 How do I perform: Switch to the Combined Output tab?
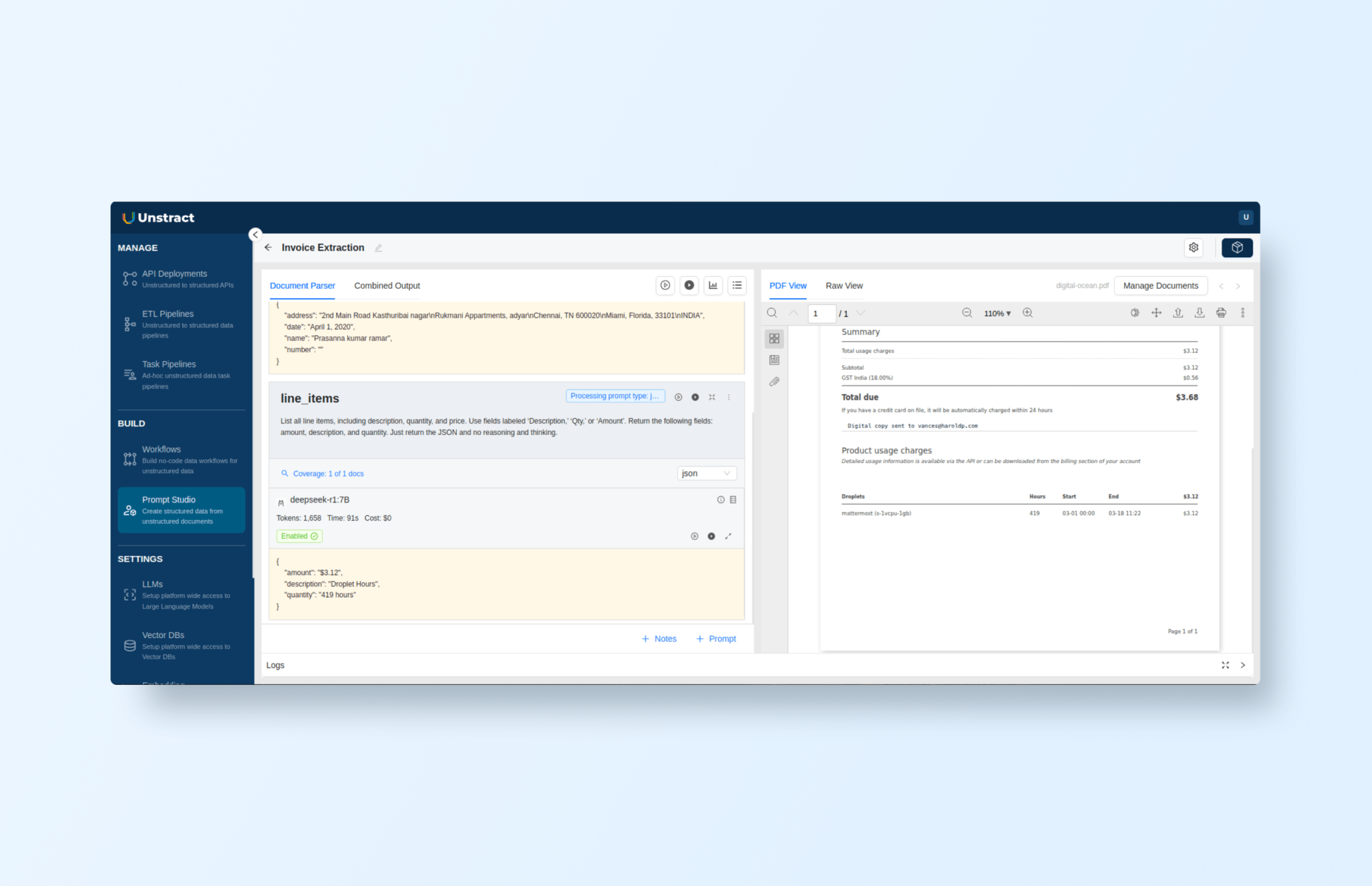coord(387,286)
